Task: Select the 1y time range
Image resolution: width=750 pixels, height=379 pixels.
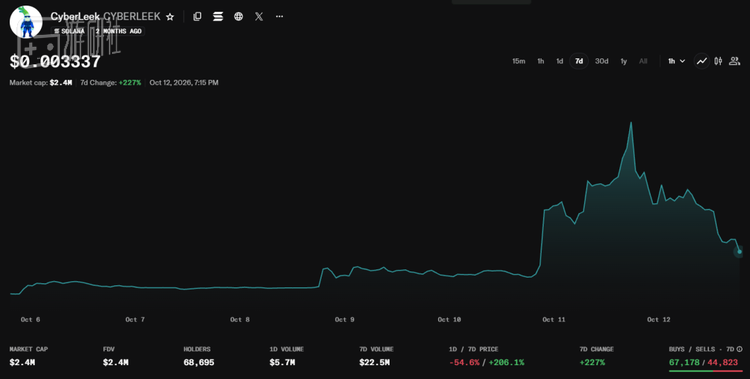Action: tap(623, 61)
